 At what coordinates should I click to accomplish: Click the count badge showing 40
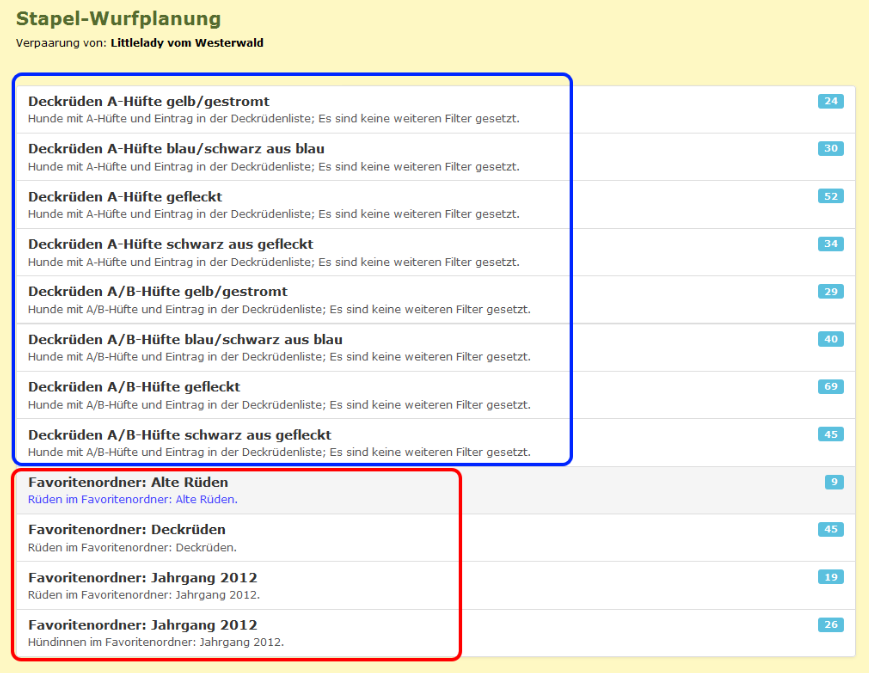(x=830, y=339)
